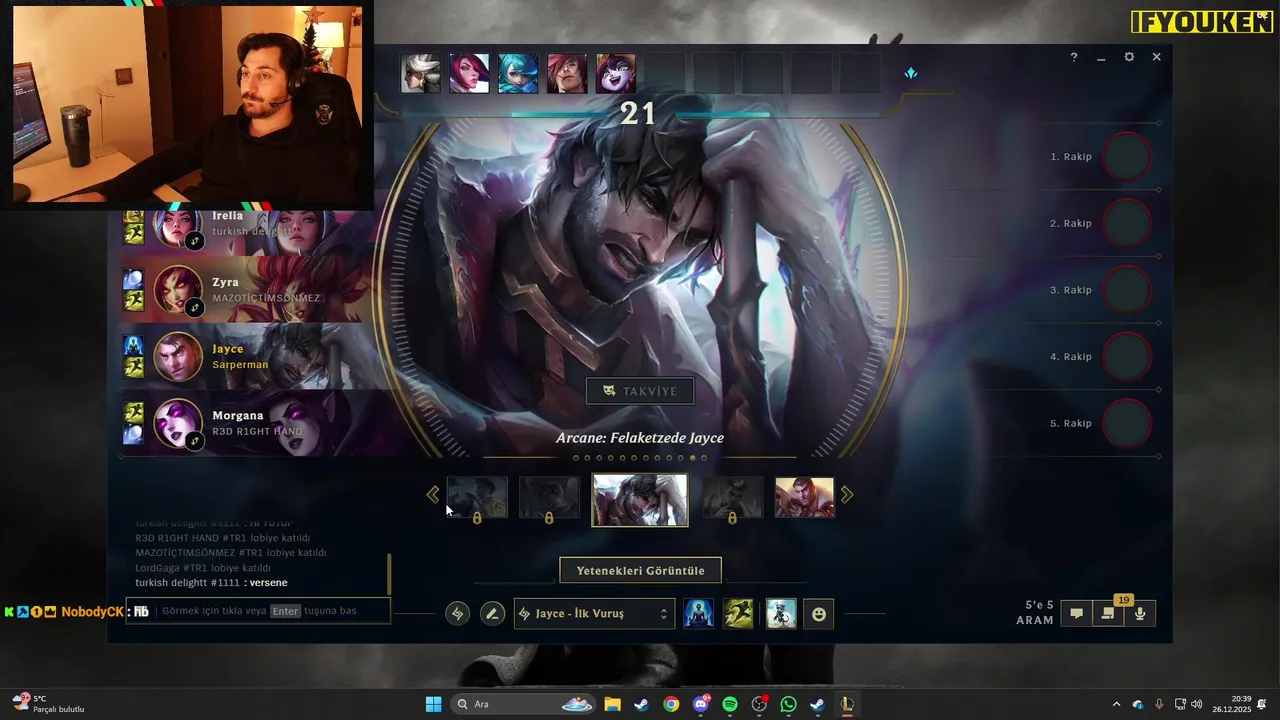Image resolution: width=1280 pixels, height=720 pixels.
Task: Click Yetenekleri Görüntüle button
Action: pyautogui.click(x=640, y=571)
